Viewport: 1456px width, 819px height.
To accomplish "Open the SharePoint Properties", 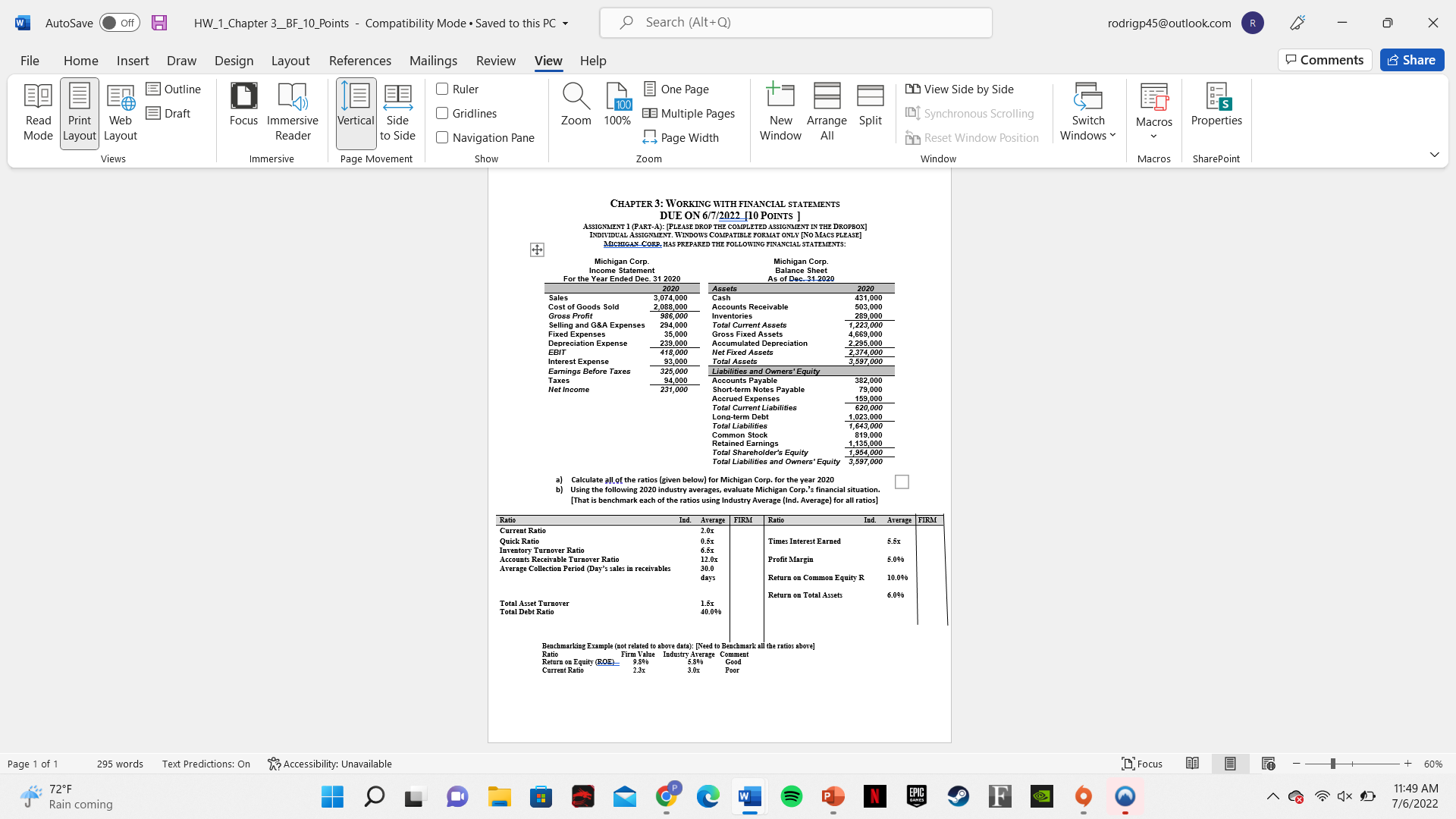I will [1216, 105].
